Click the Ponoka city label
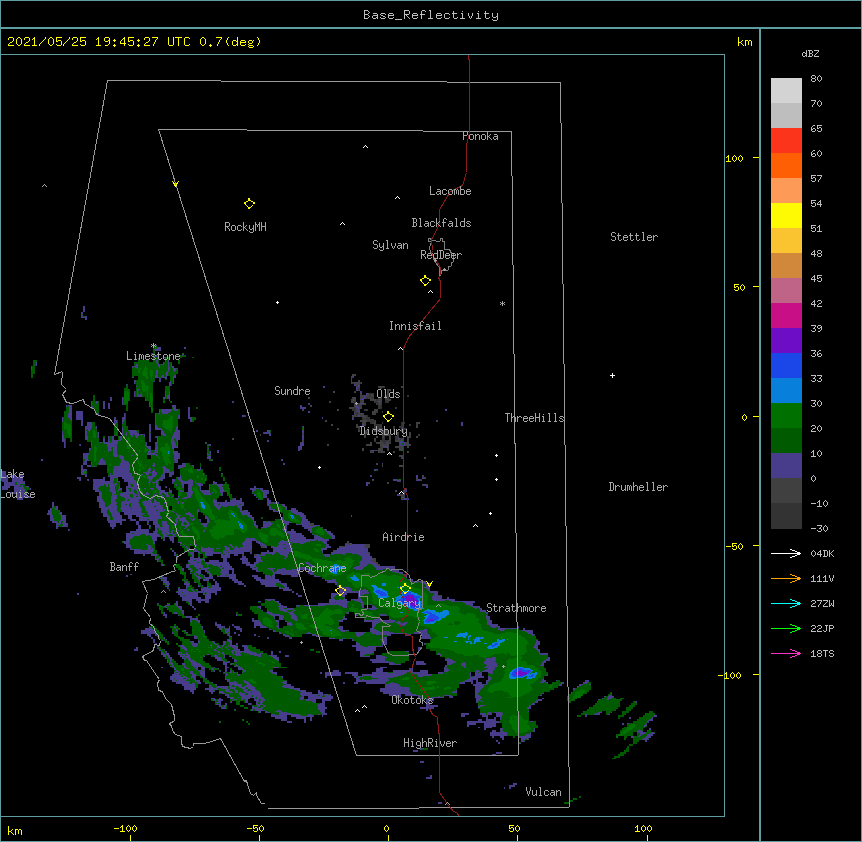 pos(480,136)
